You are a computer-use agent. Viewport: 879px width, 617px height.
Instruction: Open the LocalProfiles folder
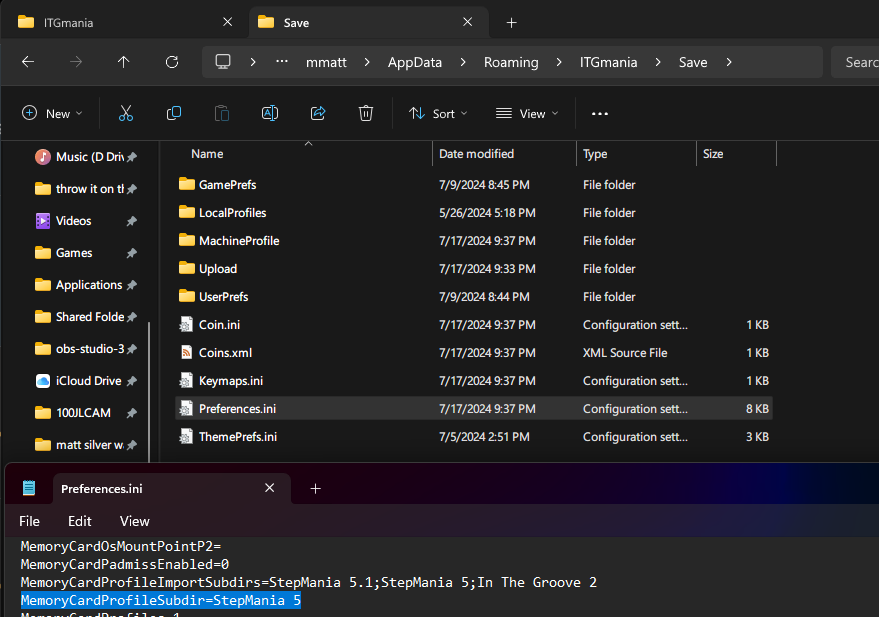click(x=232, y=213)
